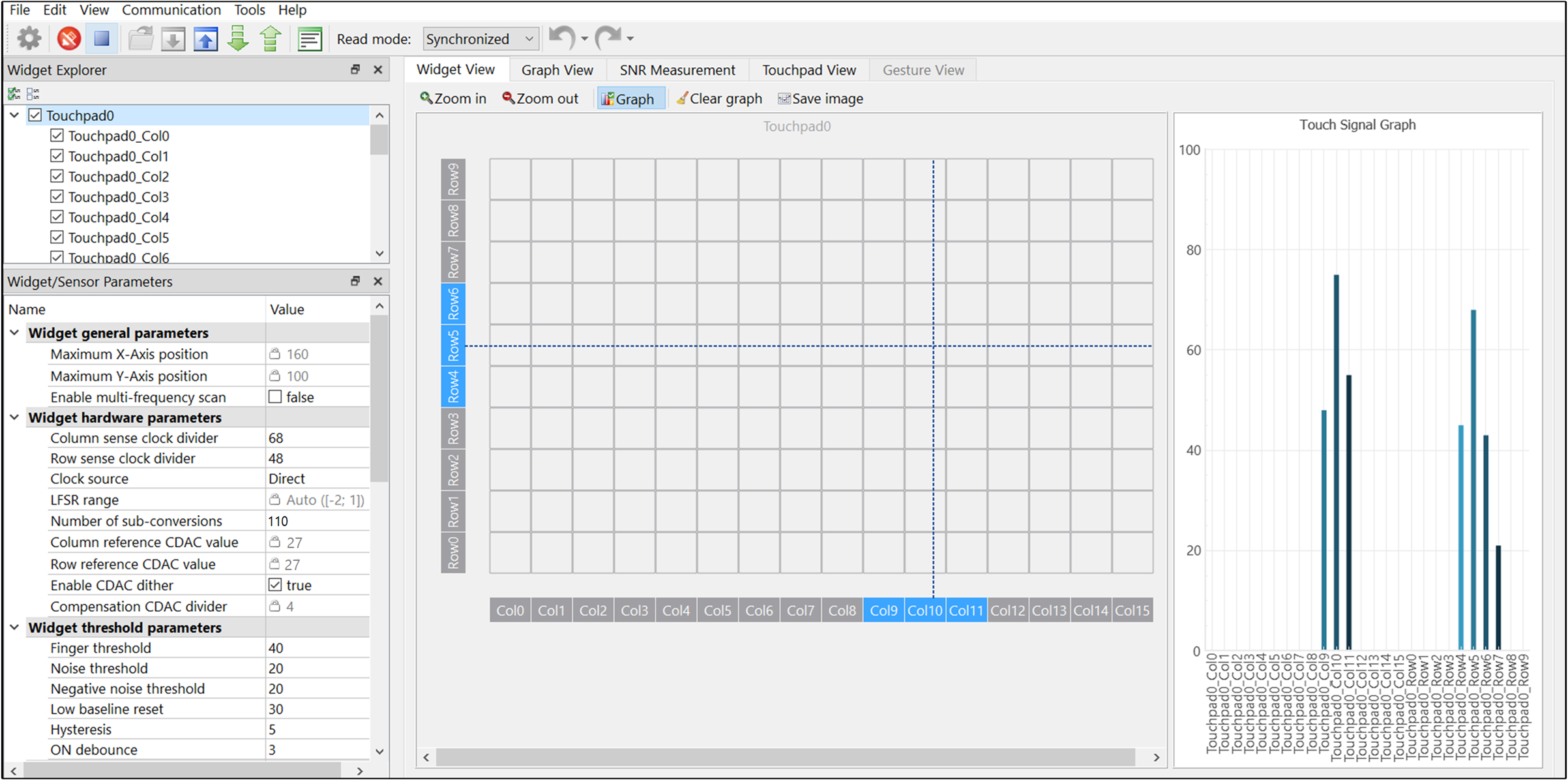
Task: Switch to the Graph View tab
Action: pyautogui.click(x=557, y=70)
